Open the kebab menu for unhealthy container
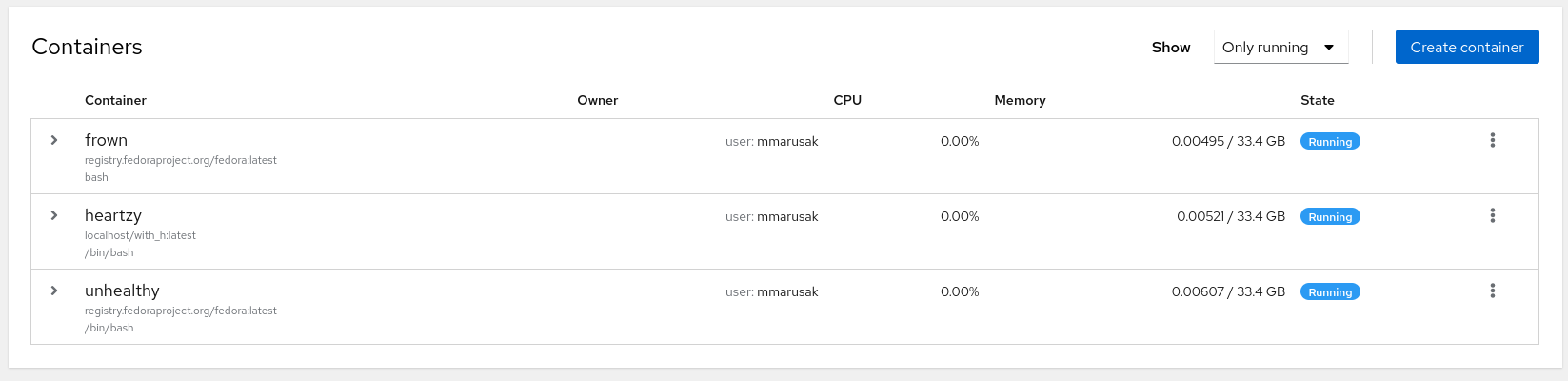Screen dimensions: 1568x381 (1492, 291)
